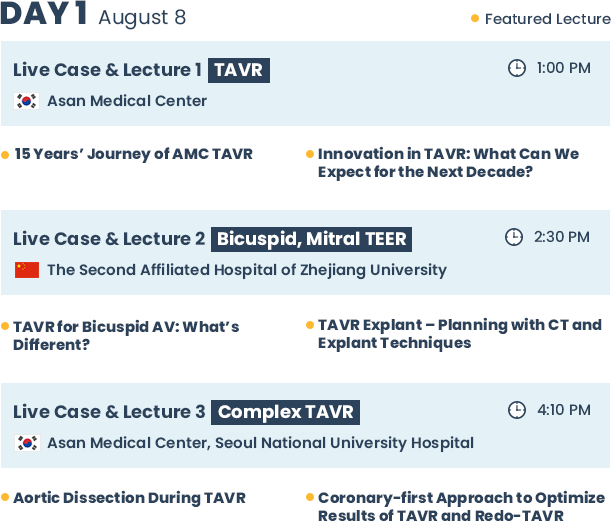Screen dimensions: 612x522
Task: Click the orange bullet beside Aortic Dissection During TAVR
Action: 5,497
